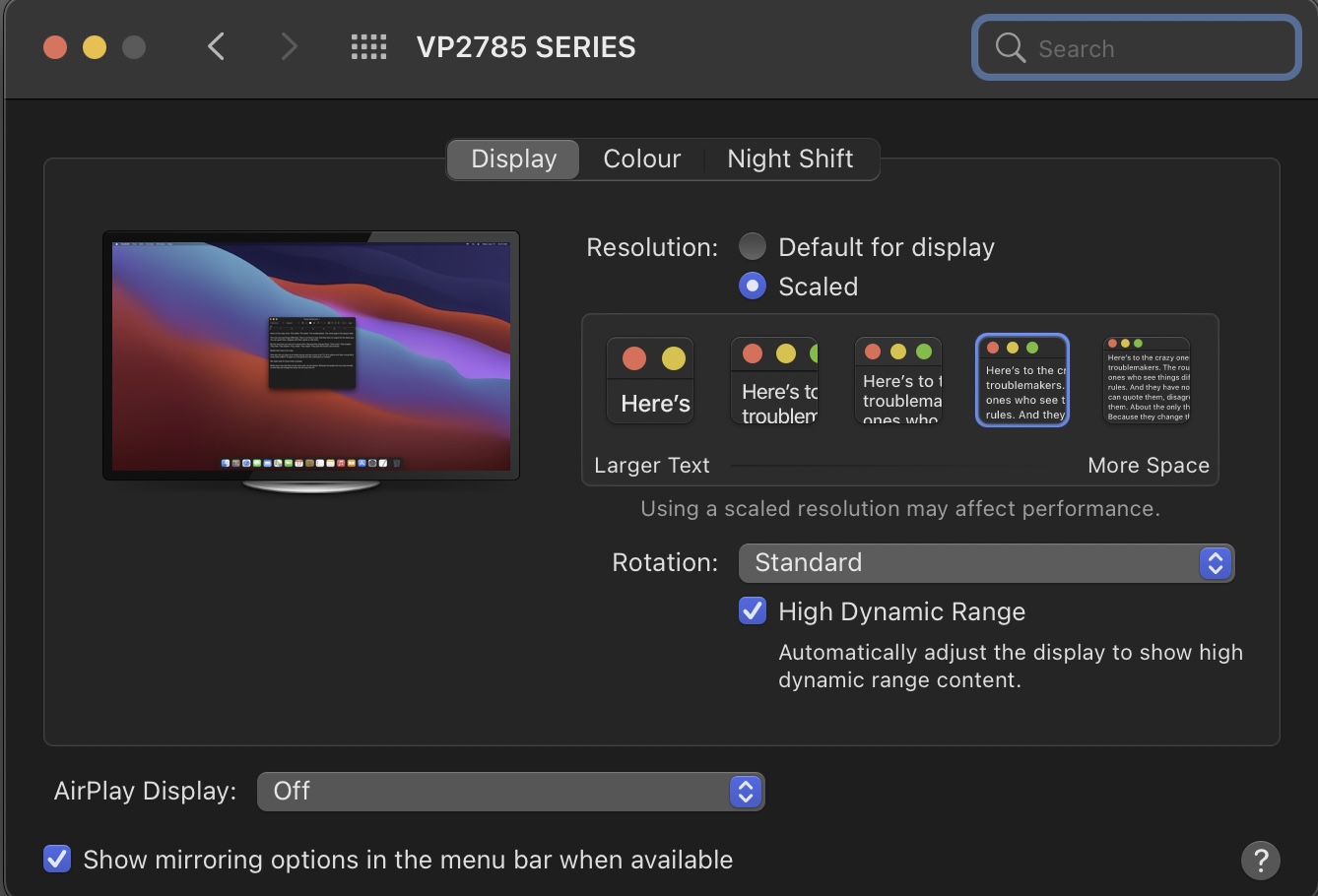This screenshot has width=1318, height=896.
Task: Choose the highlighted fourth resolution thumbnail
Action: pyautogui.click(x=1022, y=380)
